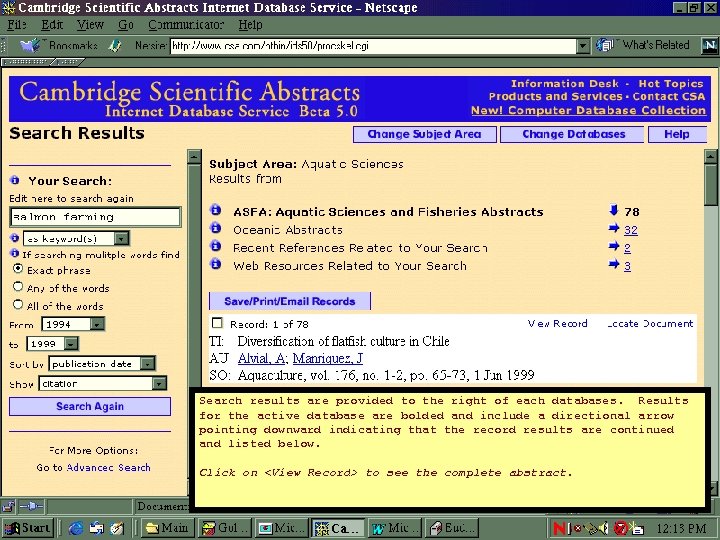Select the Exact phrase radio button

[18, 269]
